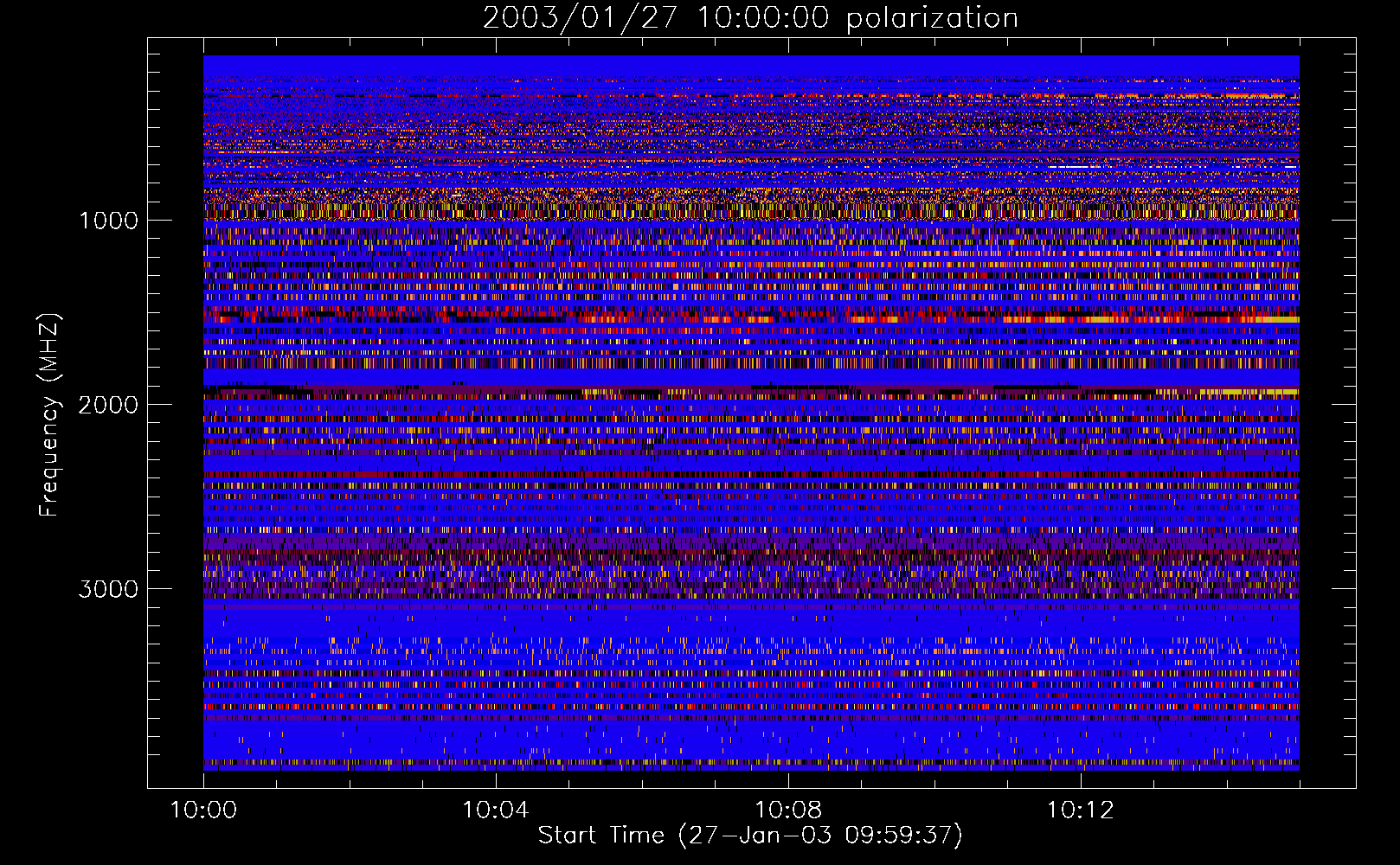The image size is (1400, 865).
Task: Click the 10:04 time tick label
Action: 496,811
